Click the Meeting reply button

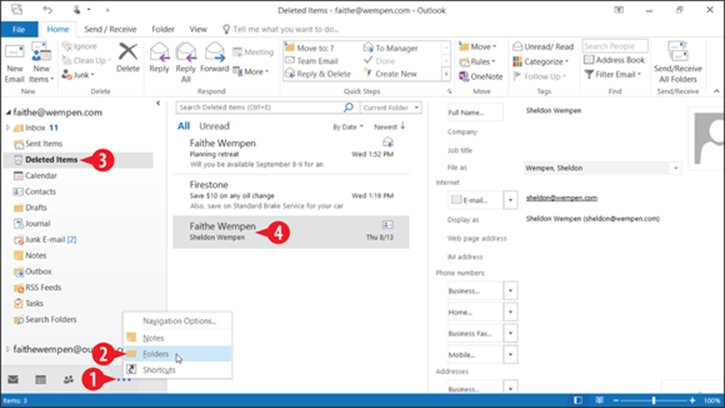coord(253,52)
